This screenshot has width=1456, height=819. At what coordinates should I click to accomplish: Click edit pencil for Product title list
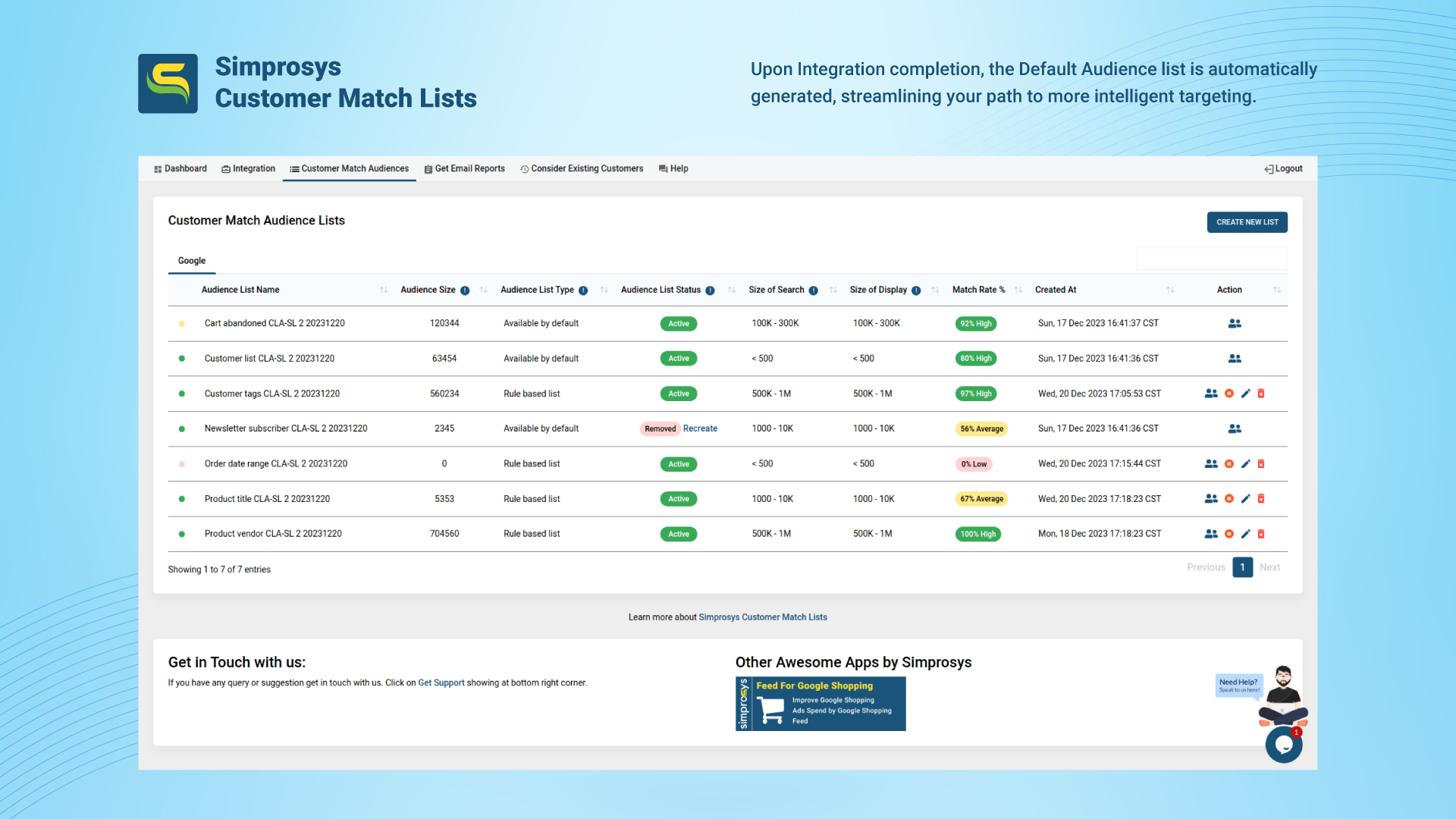[x=1245, y=498]
